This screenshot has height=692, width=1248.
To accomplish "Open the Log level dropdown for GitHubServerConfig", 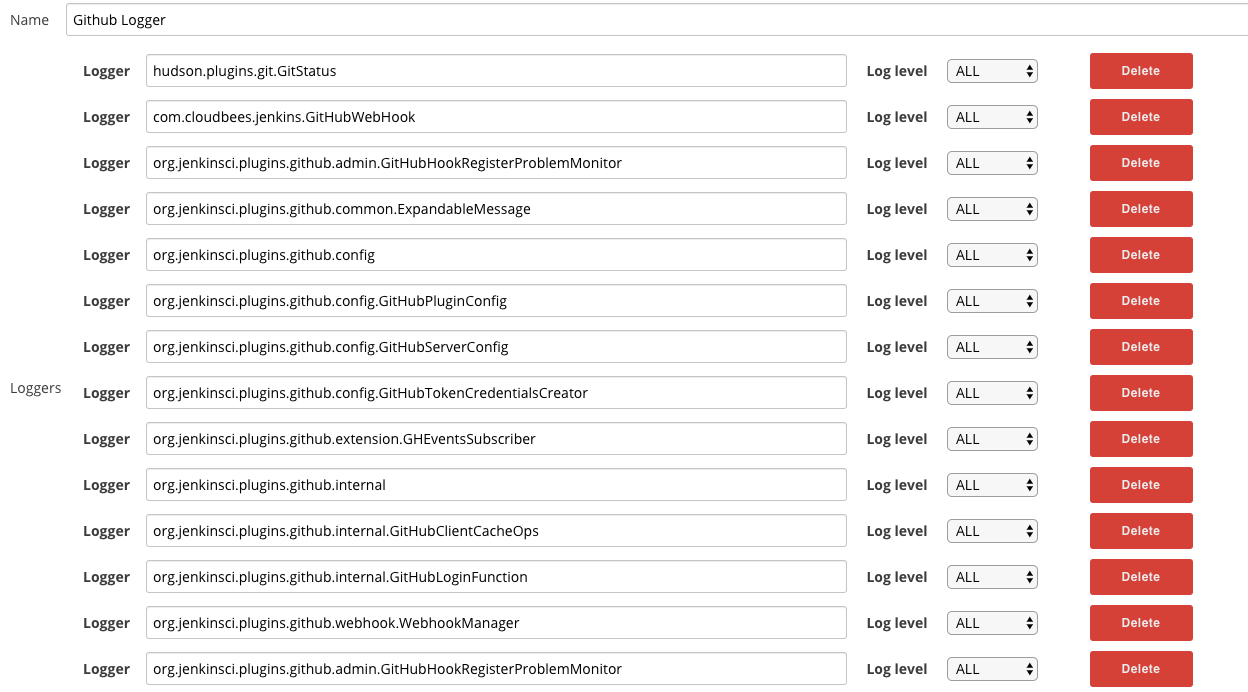I will click(x=991, y=346).
